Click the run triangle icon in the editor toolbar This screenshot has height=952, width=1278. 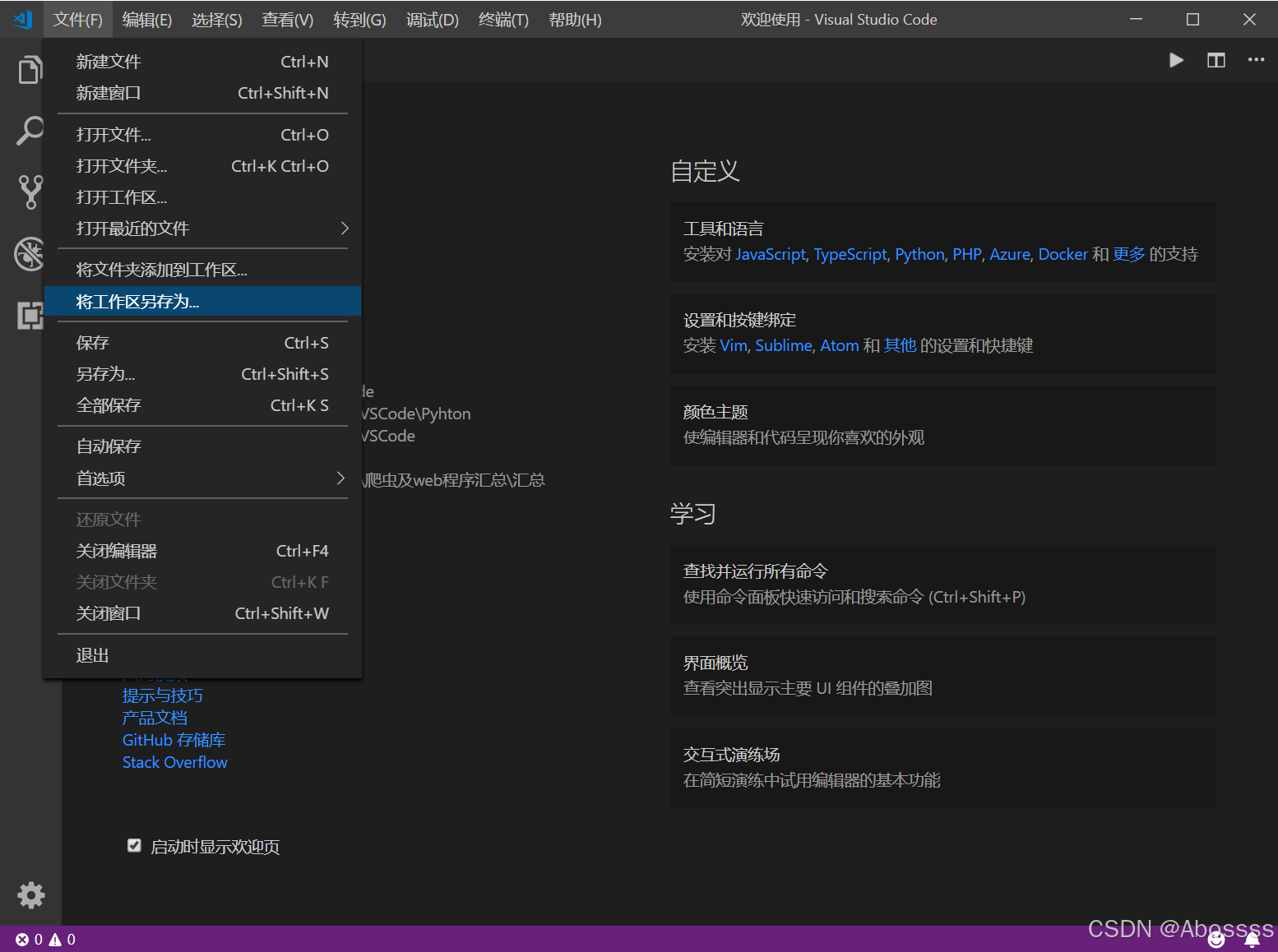coord(1177,60)
